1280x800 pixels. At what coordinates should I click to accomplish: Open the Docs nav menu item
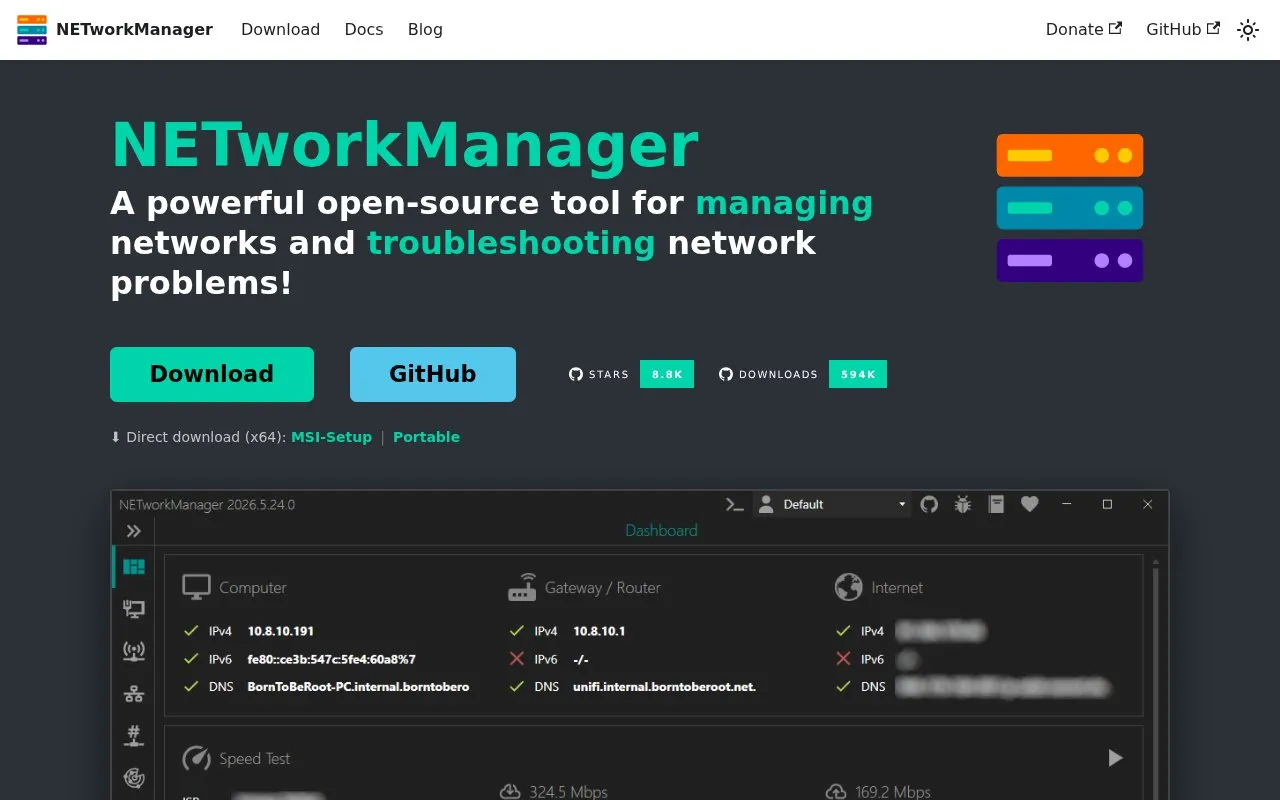pyautogui.click(x=364, y=30)
